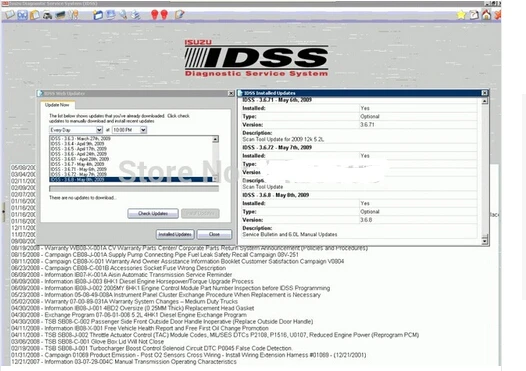Select the Update Now tab
The height and width of the screenshot is (371, 526).
57,105
